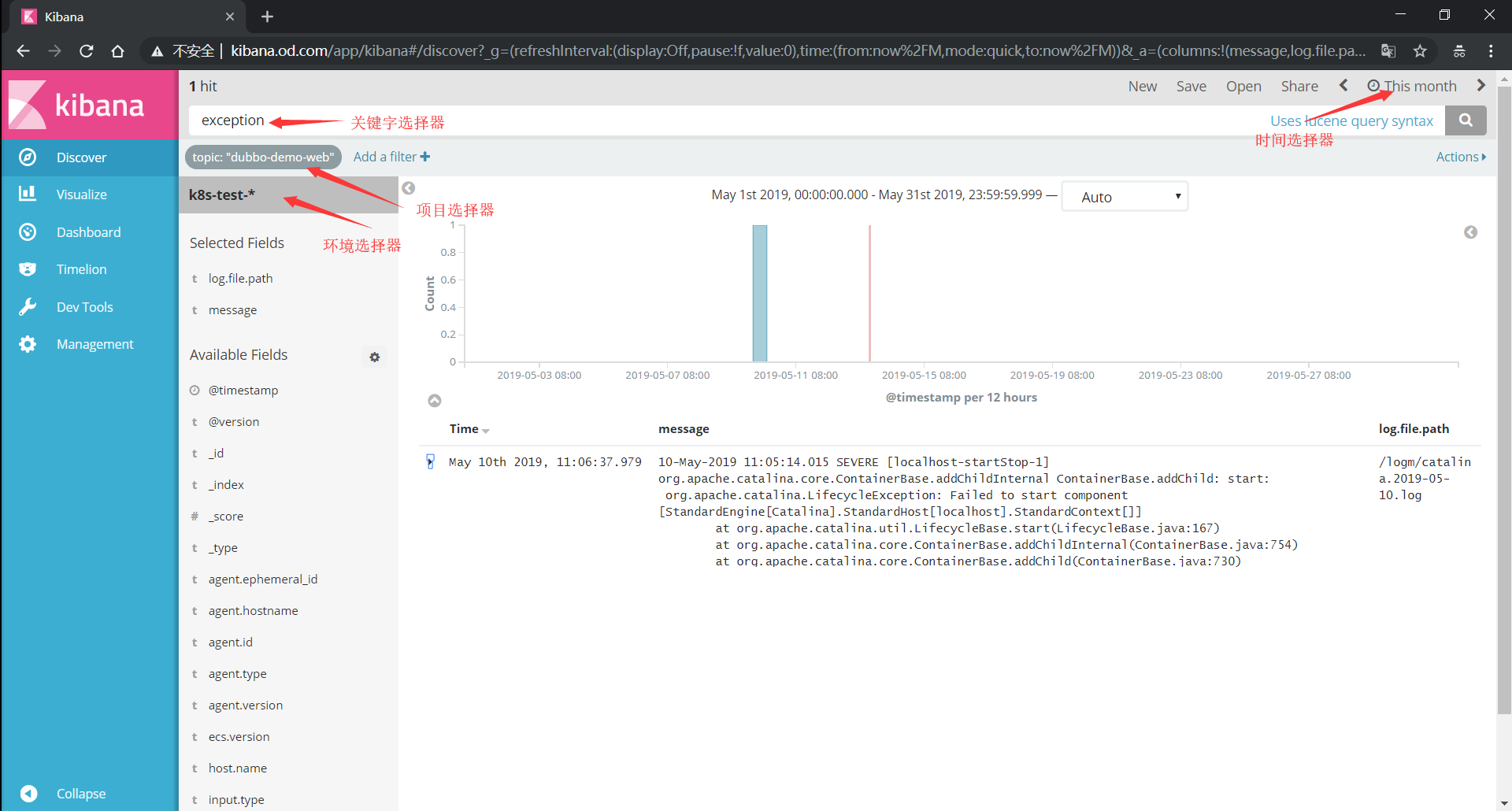This screenshot has height=811, width=1512.
Task: Click the magnifier search button
Action: click(x=1466, y=120)
